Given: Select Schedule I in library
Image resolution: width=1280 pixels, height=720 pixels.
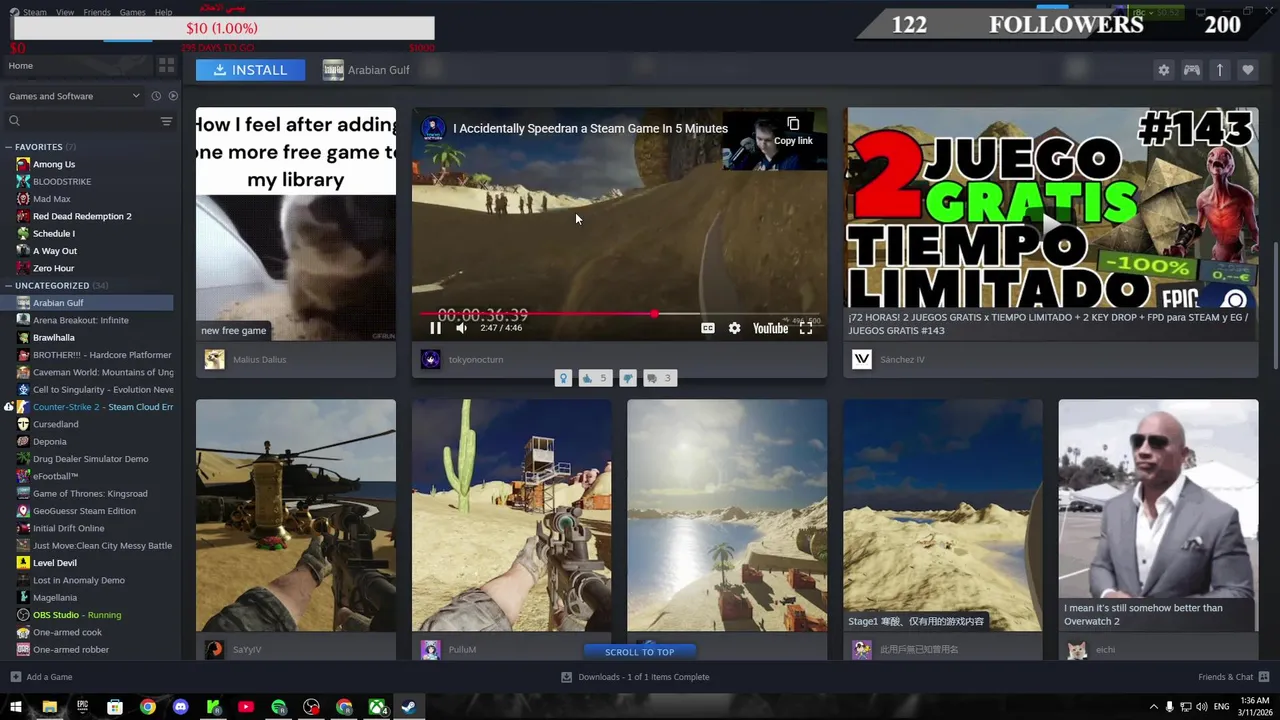Looking at the screenshot, I should click(x=54, y=234).
